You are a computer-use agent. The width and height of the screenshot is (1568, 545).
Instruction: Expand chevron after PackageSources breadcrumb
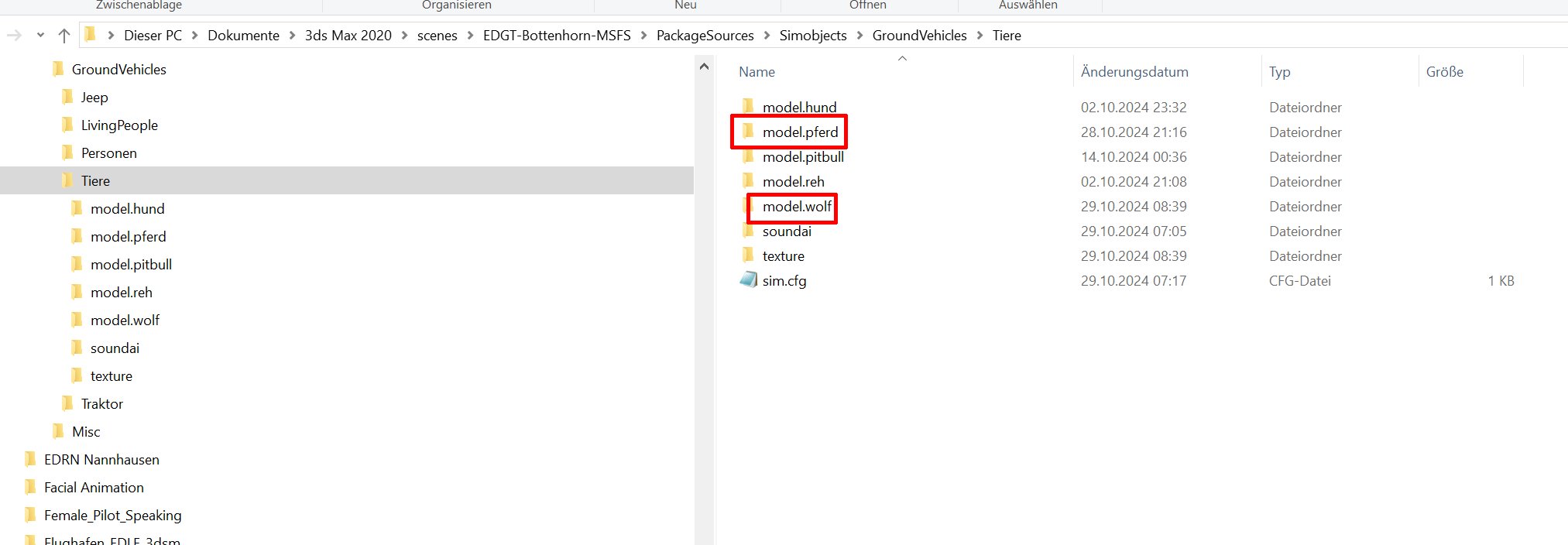[767, 36]
